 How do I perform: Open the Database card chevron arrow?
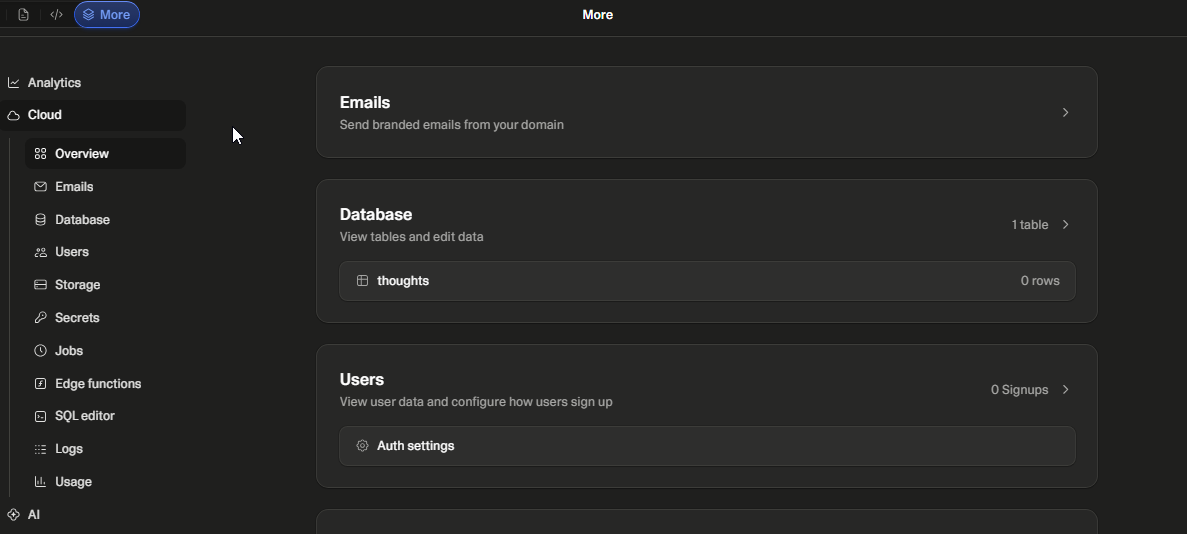[x=1066, y=224]
